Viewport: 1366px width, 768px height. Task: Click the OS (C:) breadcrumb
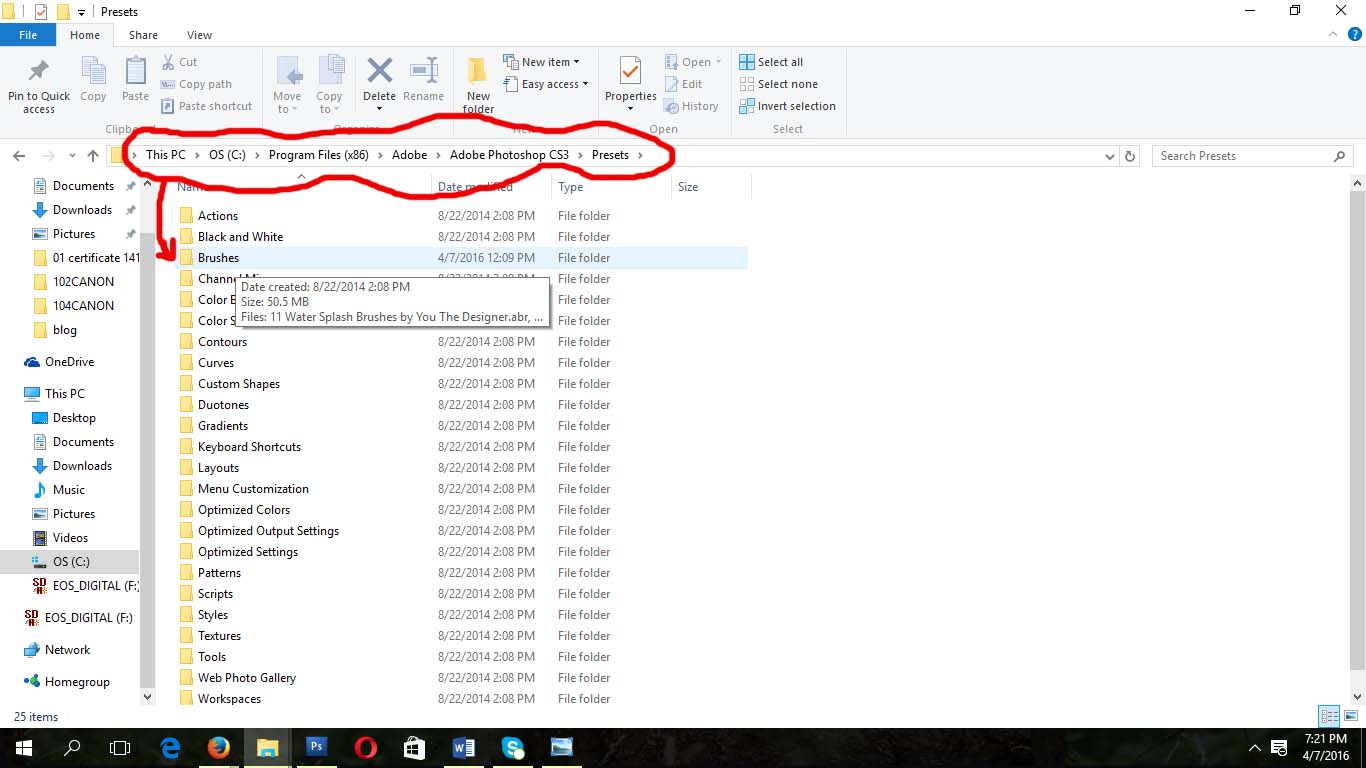(228, 155)
